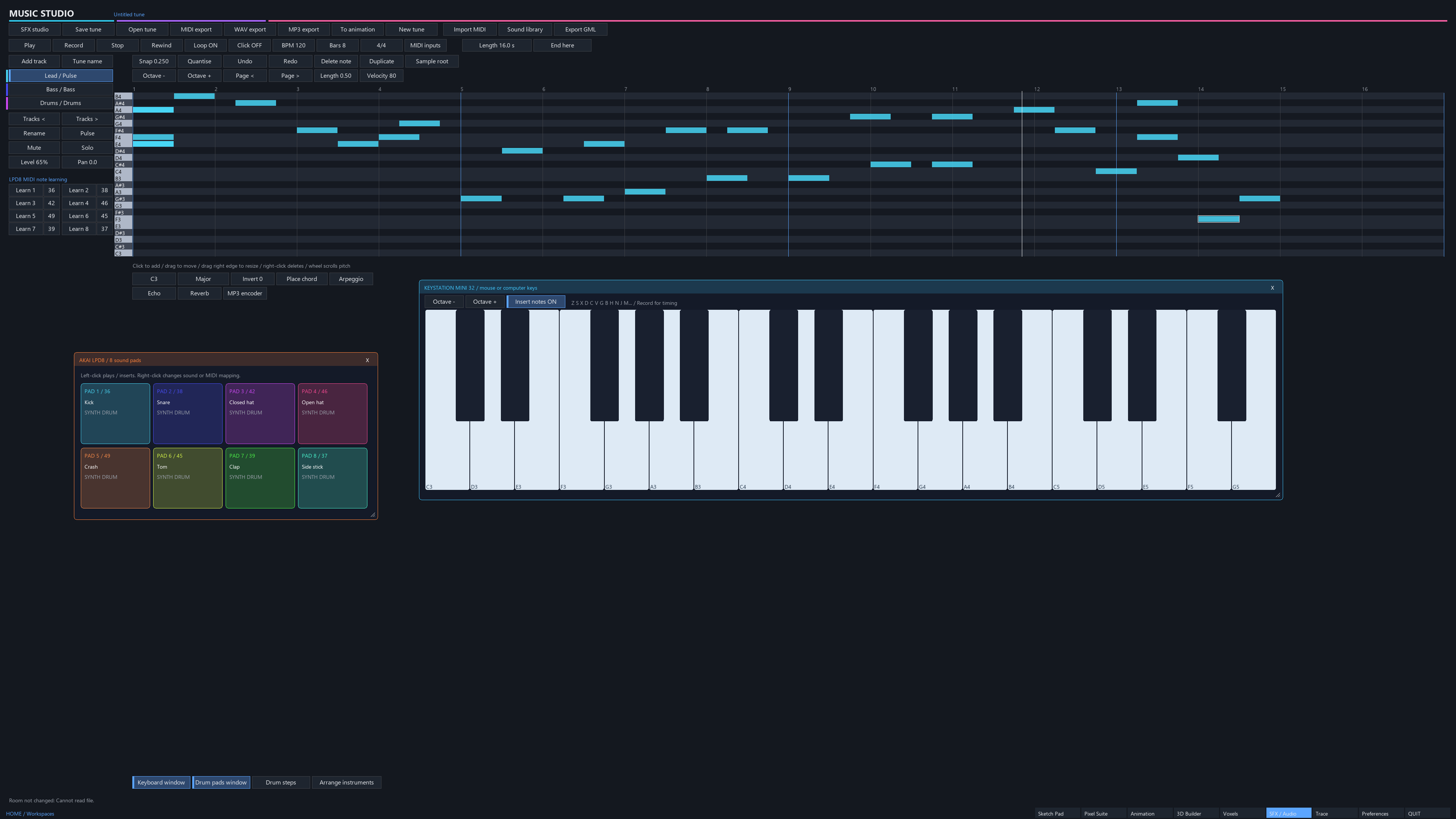Toggle the Keyboard window button
Screen dimensions: 1456x819
161,782
